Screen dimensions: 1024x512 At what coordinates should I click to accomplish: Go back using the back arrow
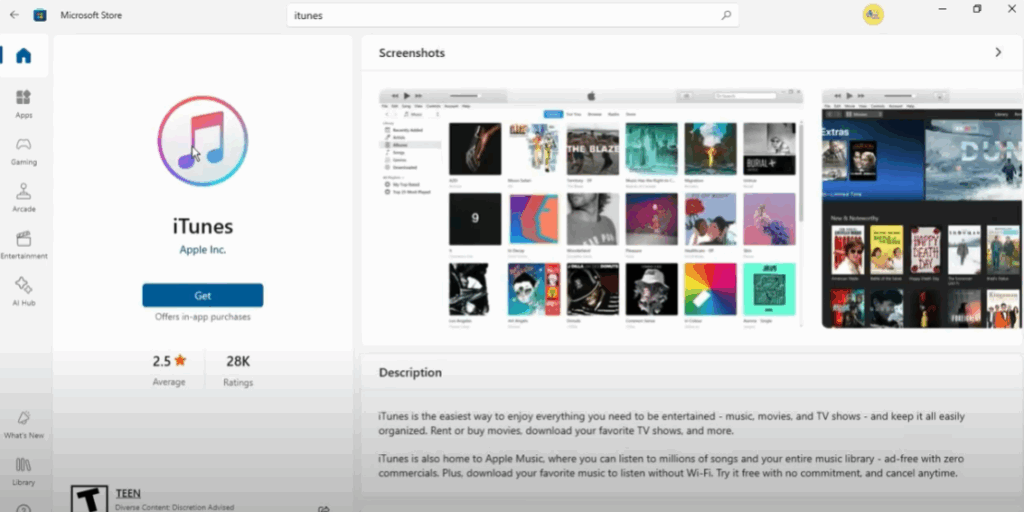click(x=14, y=14)
